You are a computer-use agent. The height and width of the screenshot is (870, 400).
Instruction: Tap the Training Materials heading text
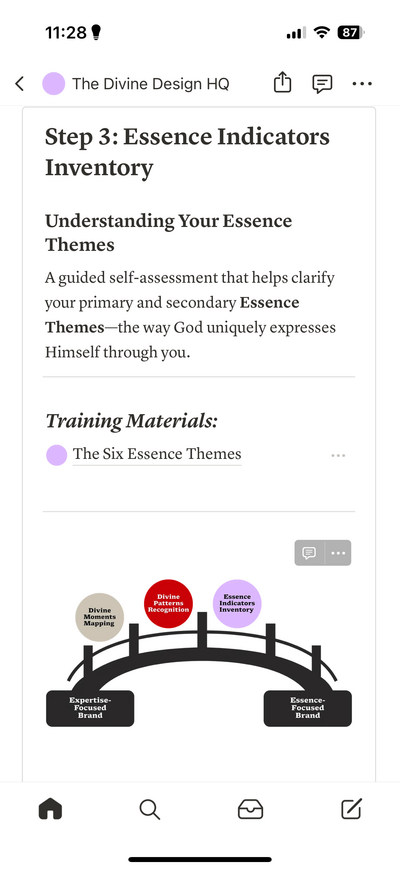coord(131,421)
